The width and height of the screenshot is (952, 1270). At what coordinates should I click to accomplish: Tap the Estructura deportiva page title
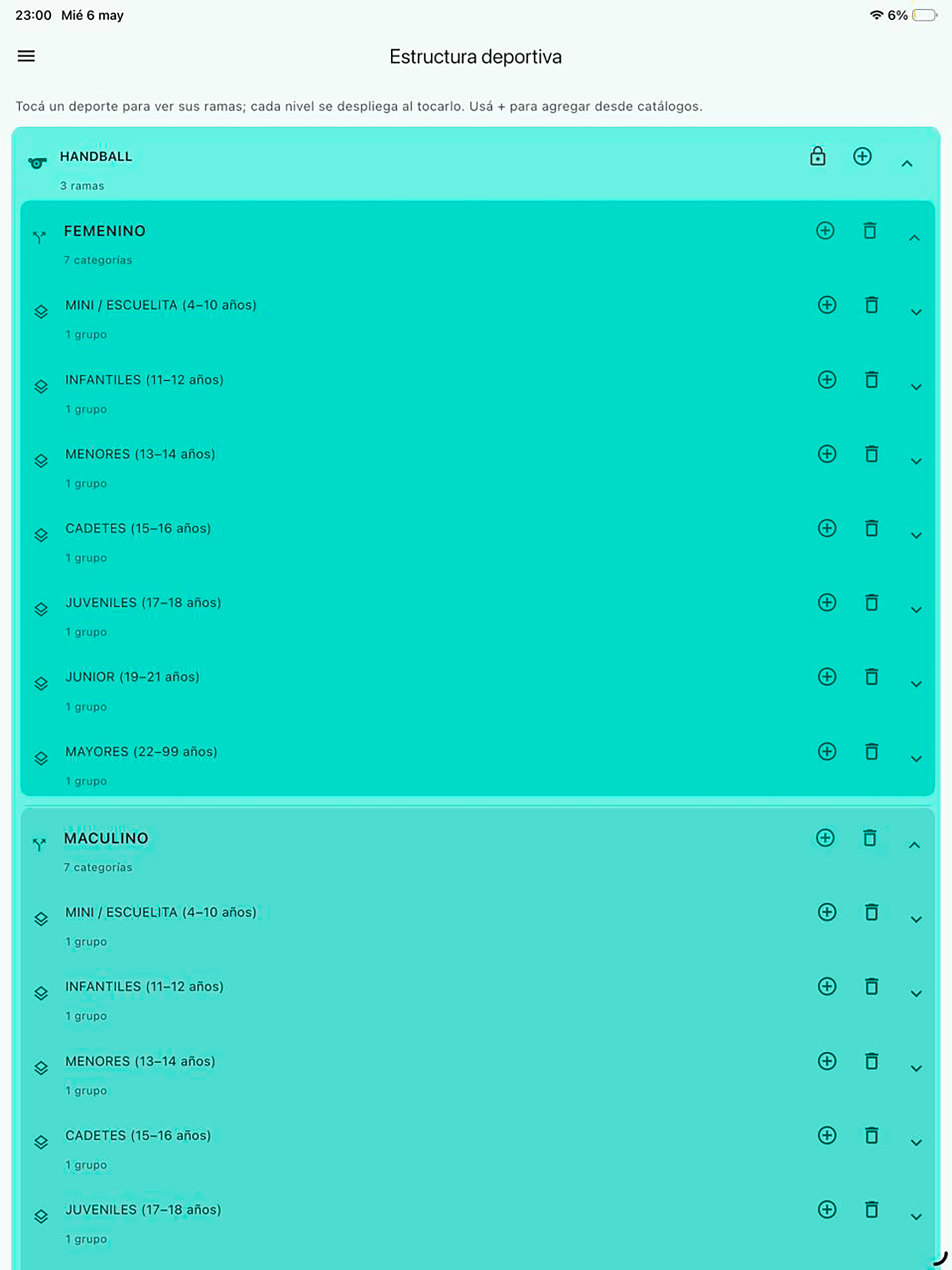(x=476, y=56)
